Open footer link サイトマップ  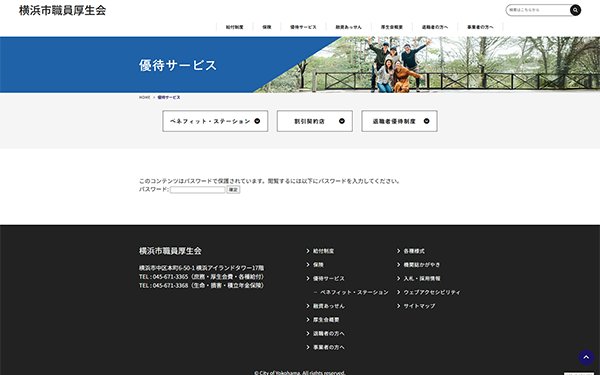(x=419, y=306)
